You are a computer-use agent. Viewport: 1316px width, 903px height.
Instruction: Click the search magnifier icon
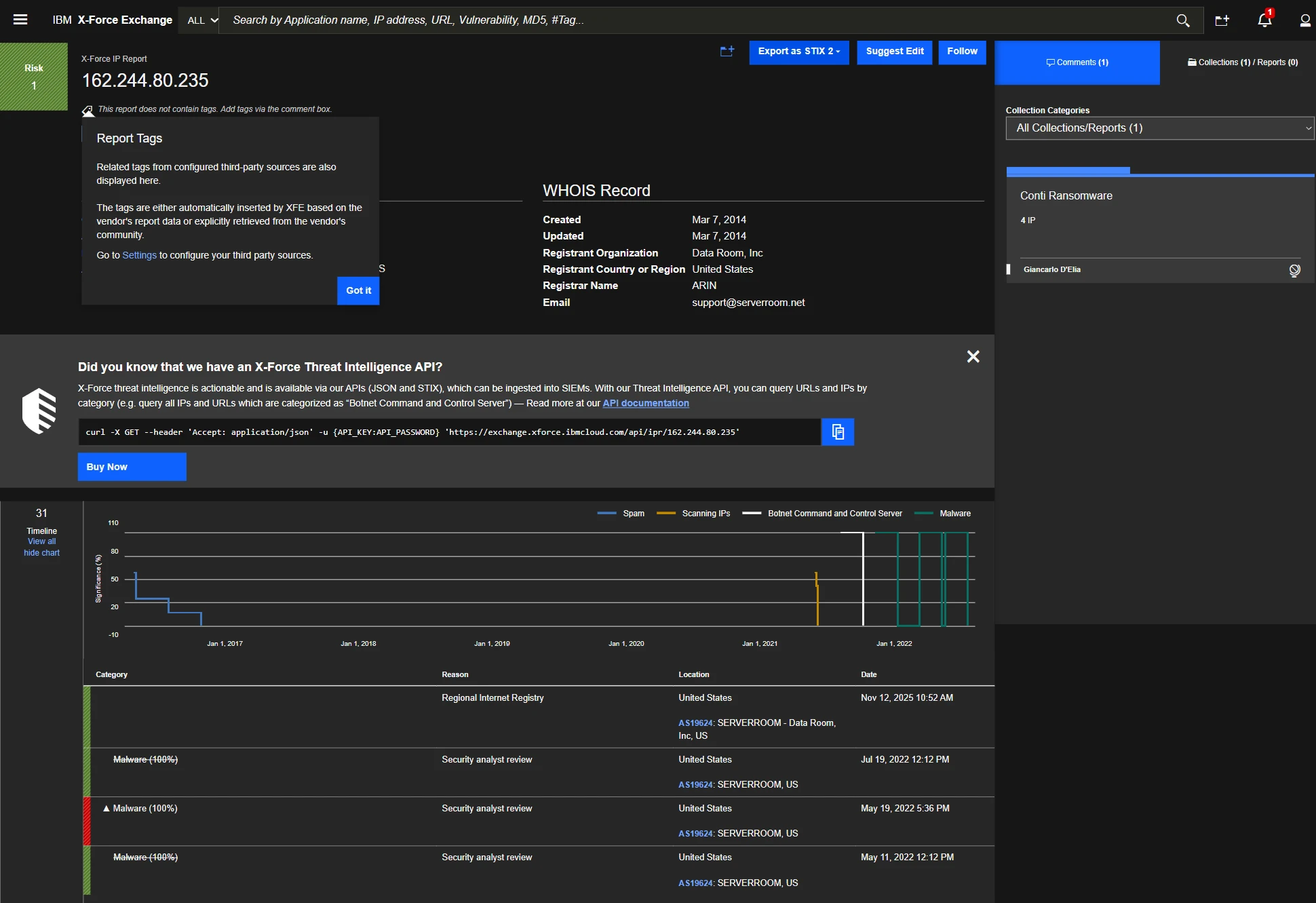1182,20
